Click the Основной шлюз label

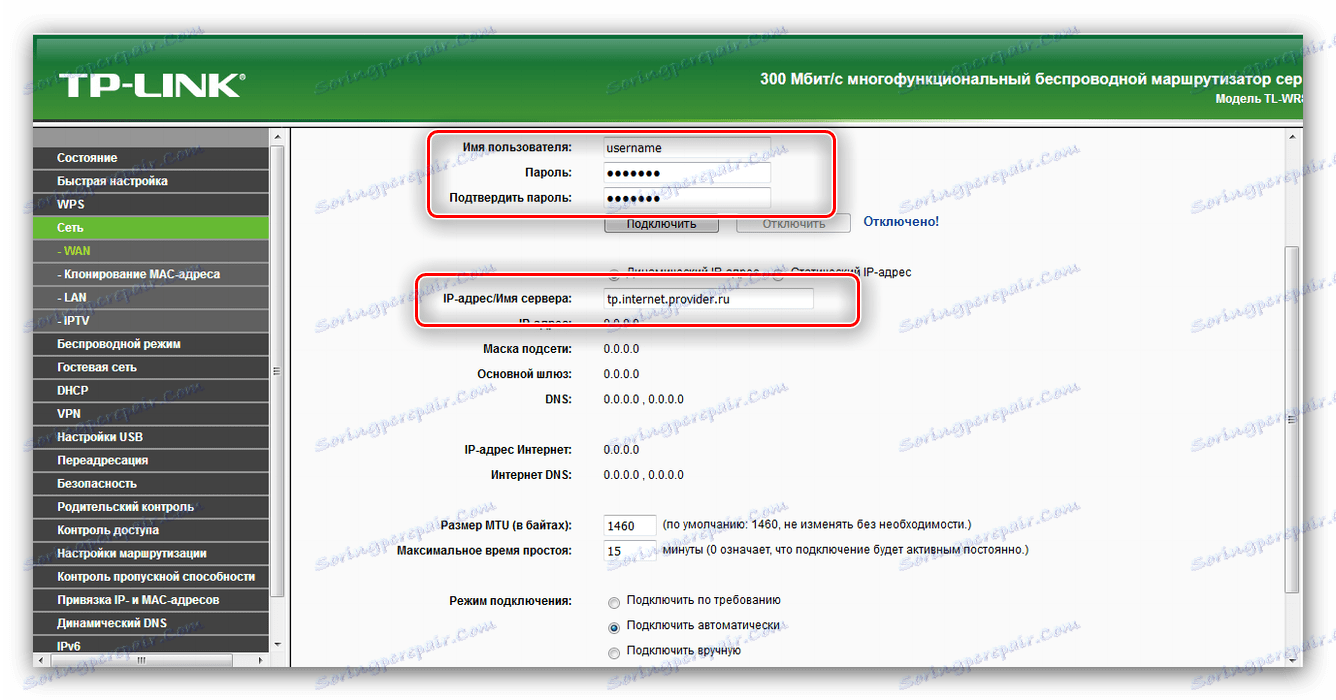(x=524, y=374)
